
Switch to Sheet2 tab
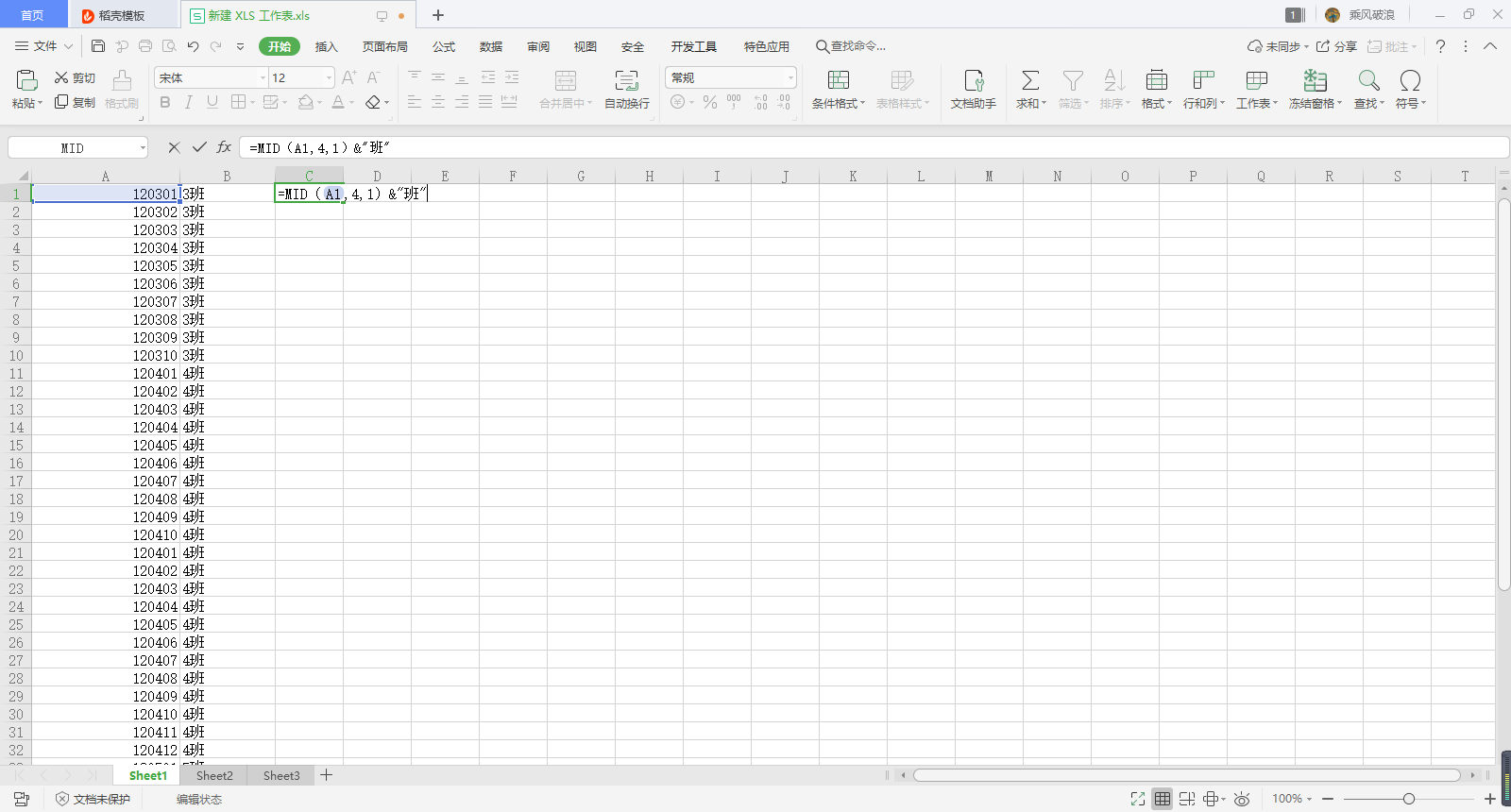click(x=214, y=775)
